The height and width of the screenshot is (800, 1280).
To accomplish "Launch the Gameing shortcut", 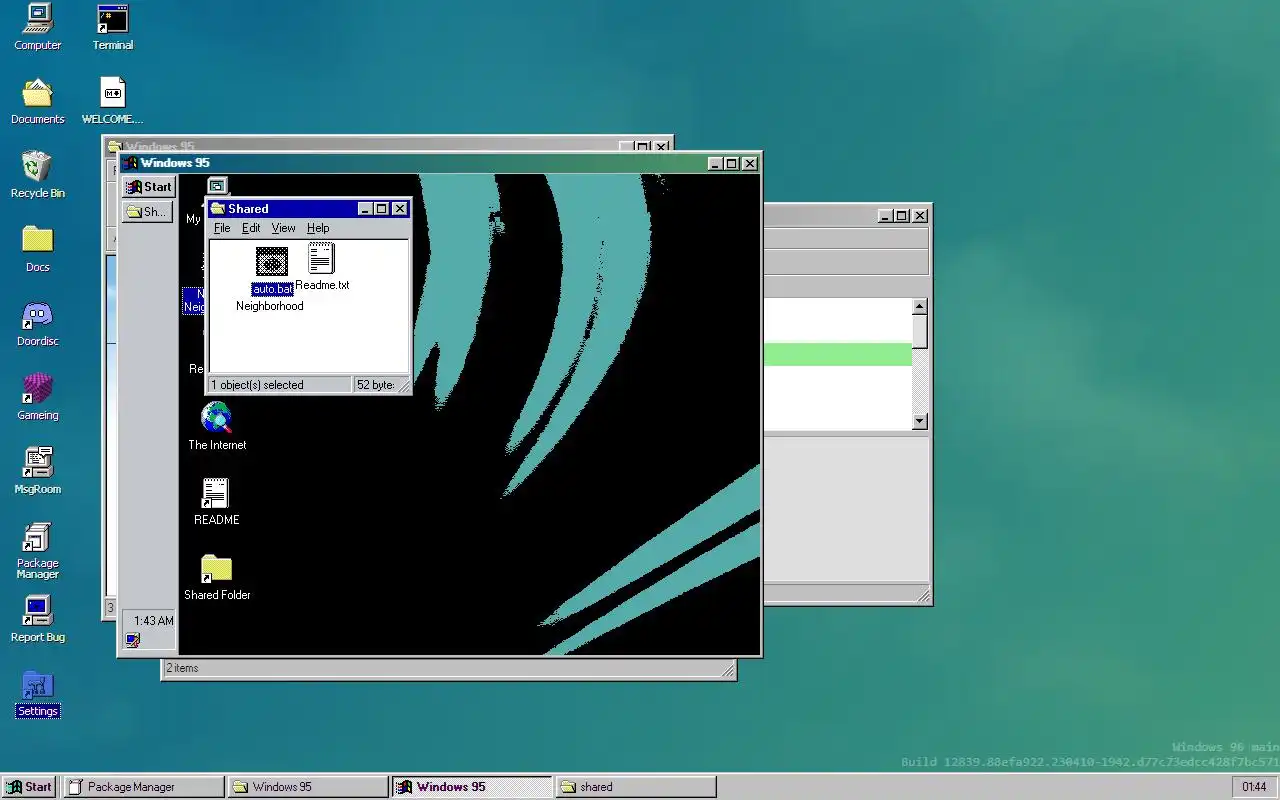I will (37, 397).
